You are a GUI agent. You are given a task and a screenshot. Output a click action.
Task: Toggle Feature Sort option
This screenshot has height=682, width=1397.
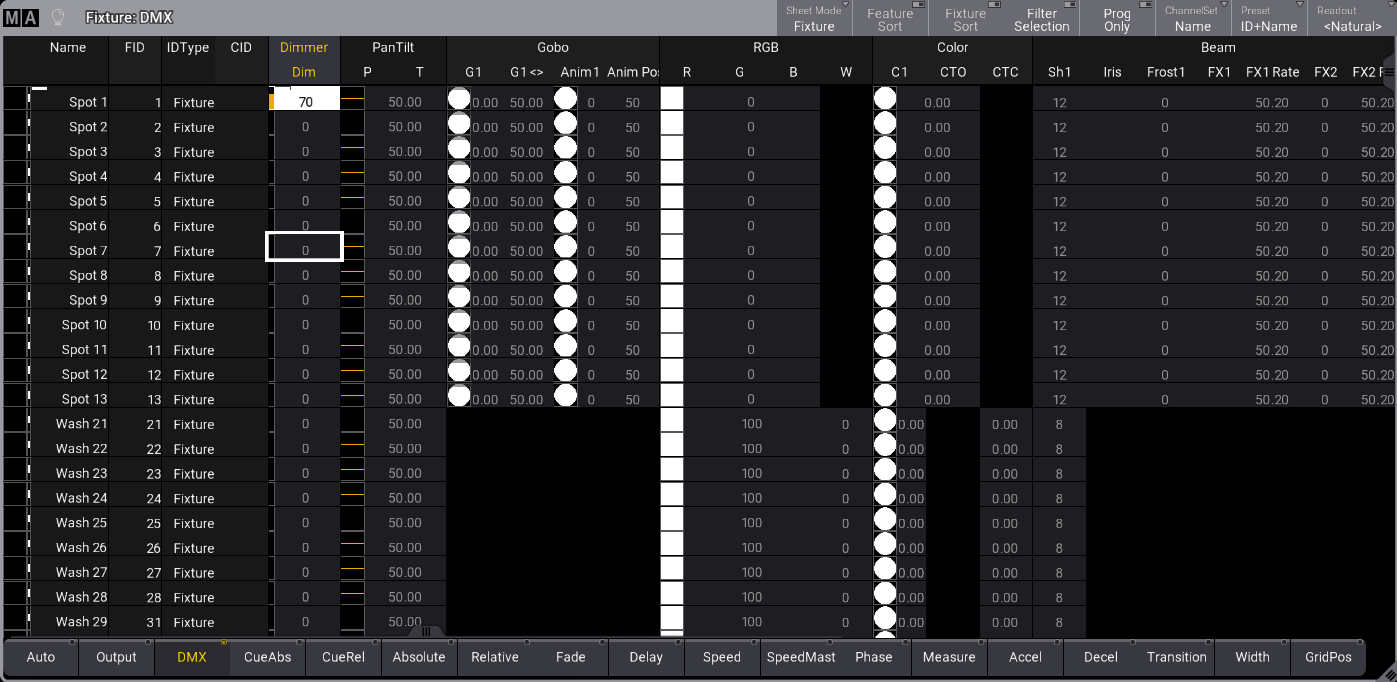pyautogui.click(x=889, y=19)
